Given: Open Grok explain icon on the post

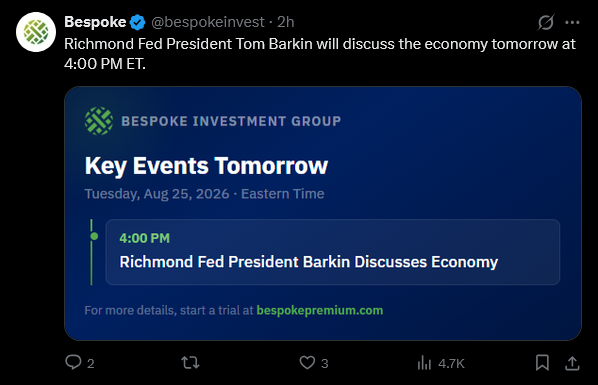Looking at the screenshot, I should point(546,23).
